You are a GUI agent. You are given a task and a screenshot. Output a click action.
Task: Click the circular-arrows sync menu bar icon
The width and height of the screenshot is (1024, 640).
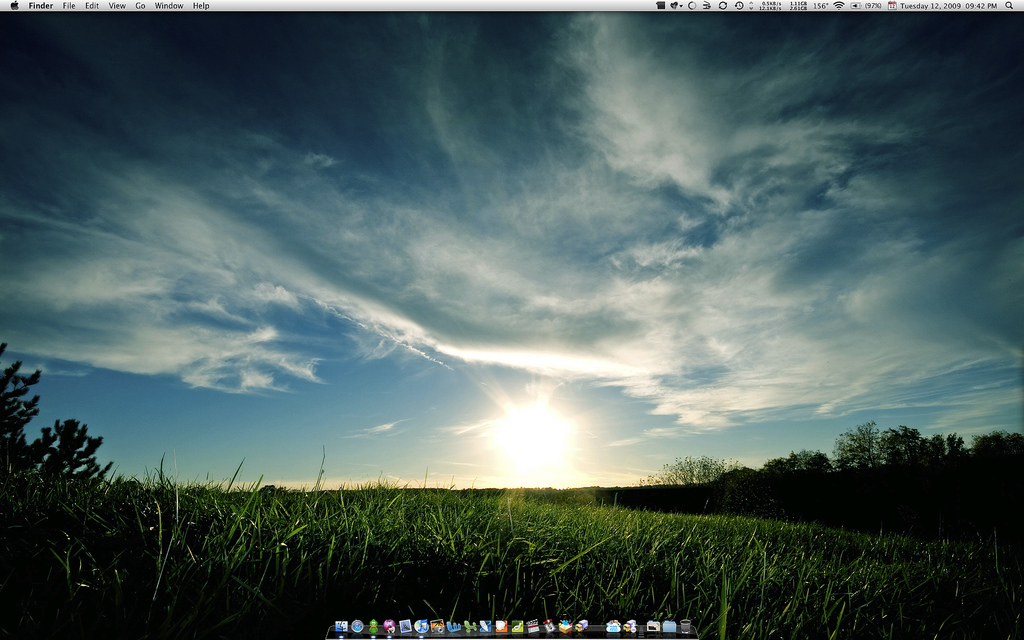tap(723, 5)
